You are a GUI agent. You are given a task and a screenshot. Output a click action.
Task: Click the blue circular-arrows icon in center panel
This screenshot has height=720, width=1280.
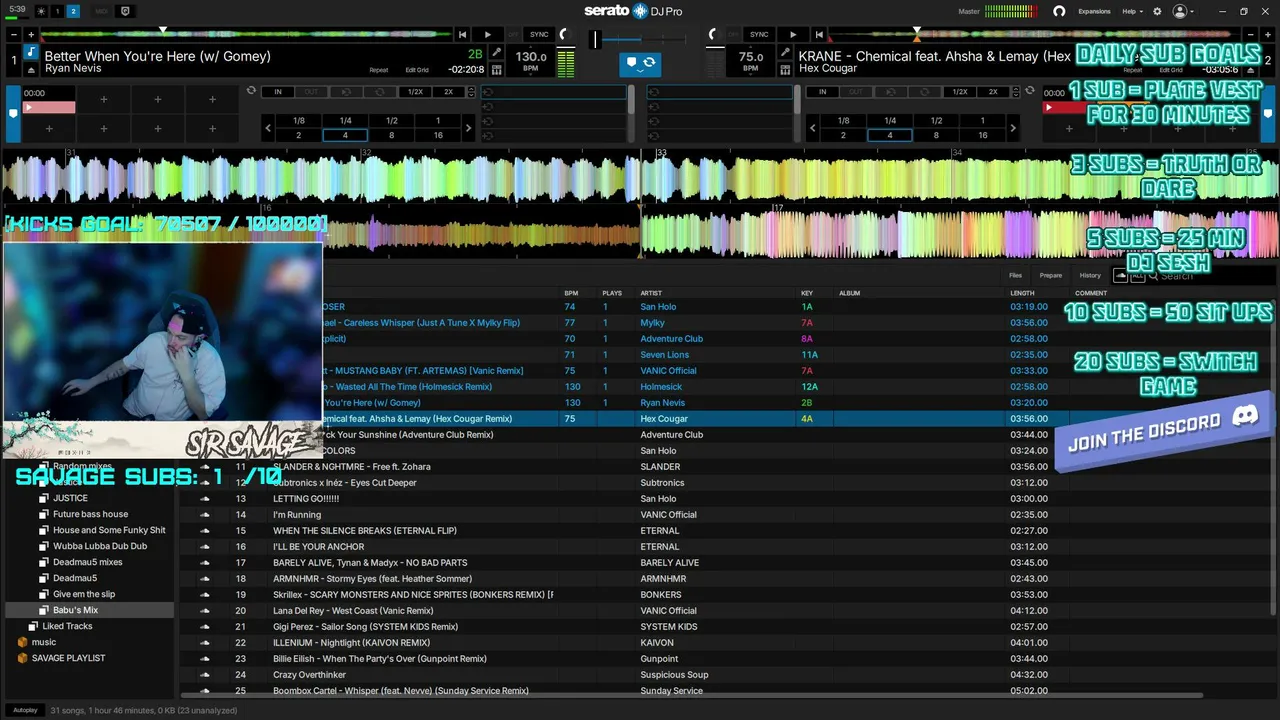pos(649,62)
